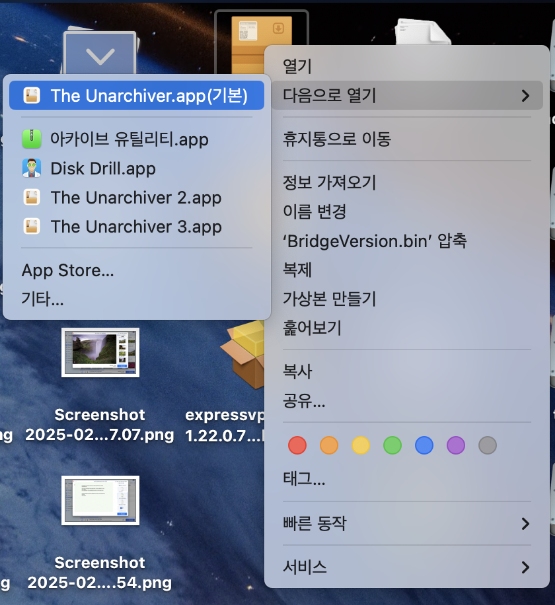
Task: Open with The Unarchiver.app default option
Action: 137,96
